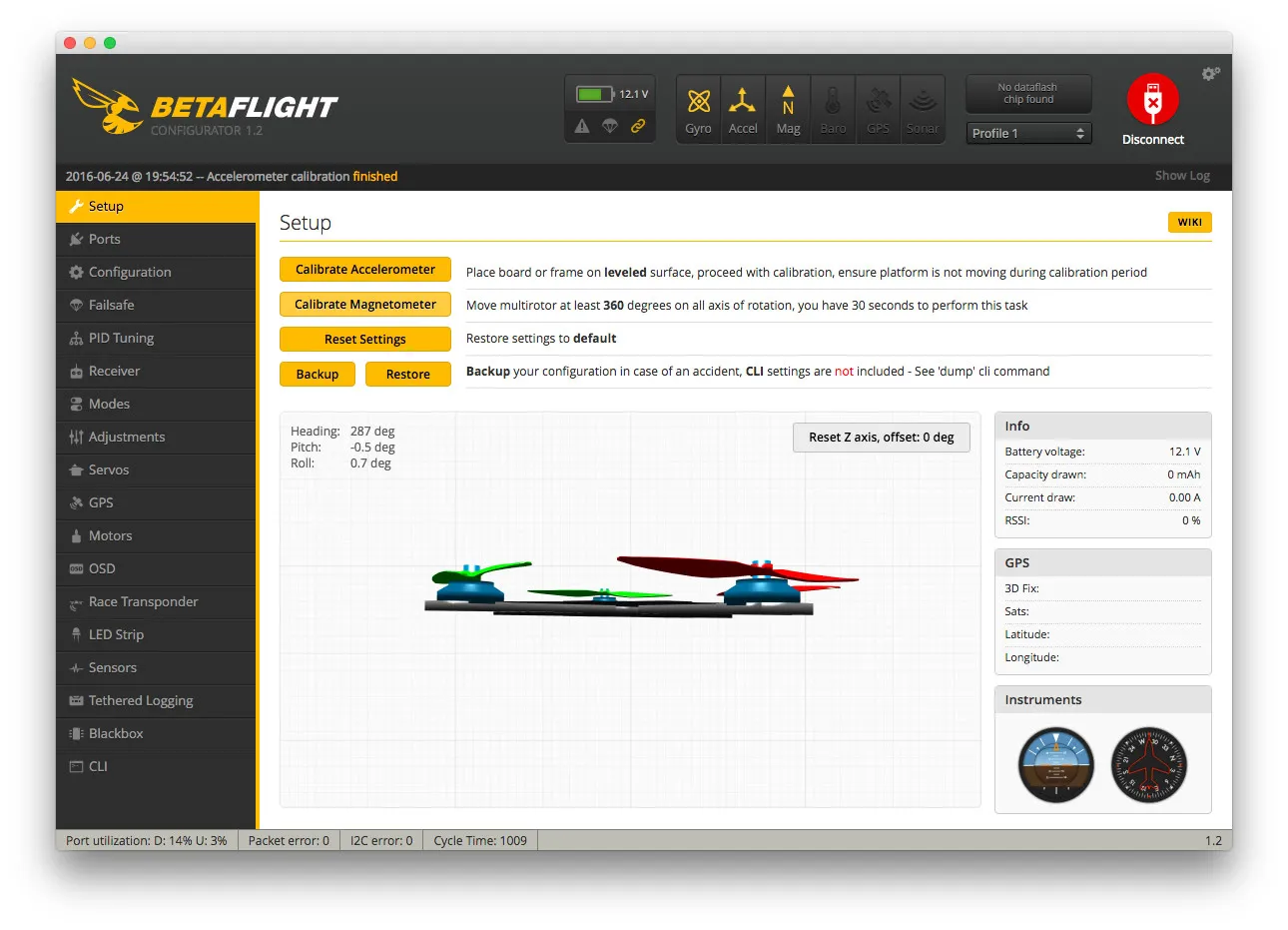This screenshot has height=930, width=1288.
Task: Click the link status icon under battery
Action: [637, 126]
